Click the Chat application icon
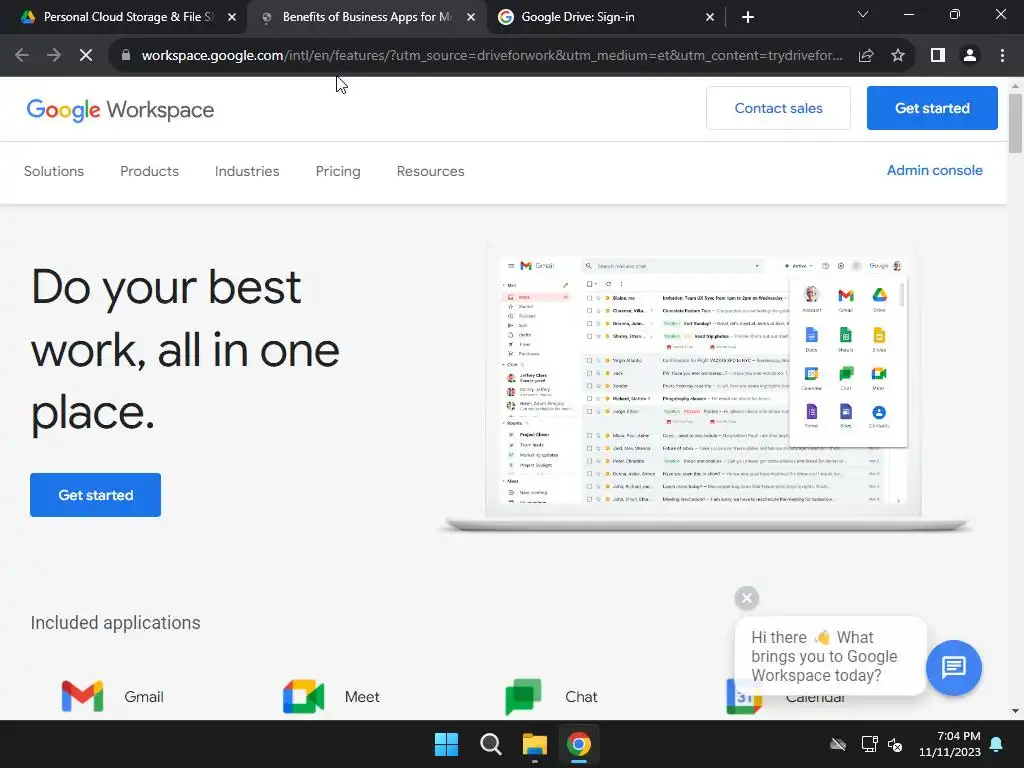 (524, 696)
